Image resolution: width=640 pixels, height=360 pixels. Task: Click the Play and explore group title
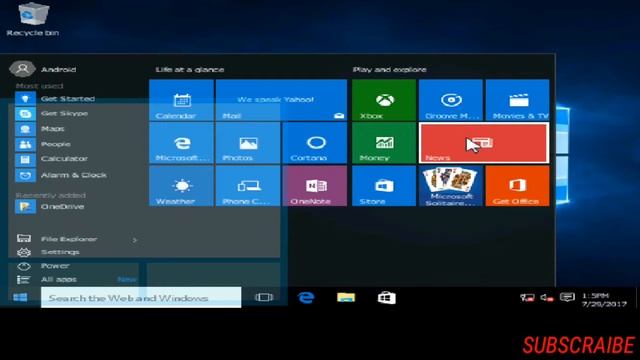point(389,69)
